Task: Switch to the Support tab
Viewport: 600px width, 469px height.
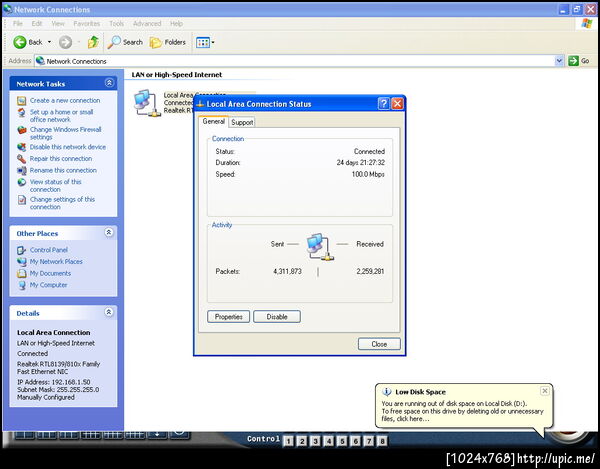Action: click(x=242, y=122)
